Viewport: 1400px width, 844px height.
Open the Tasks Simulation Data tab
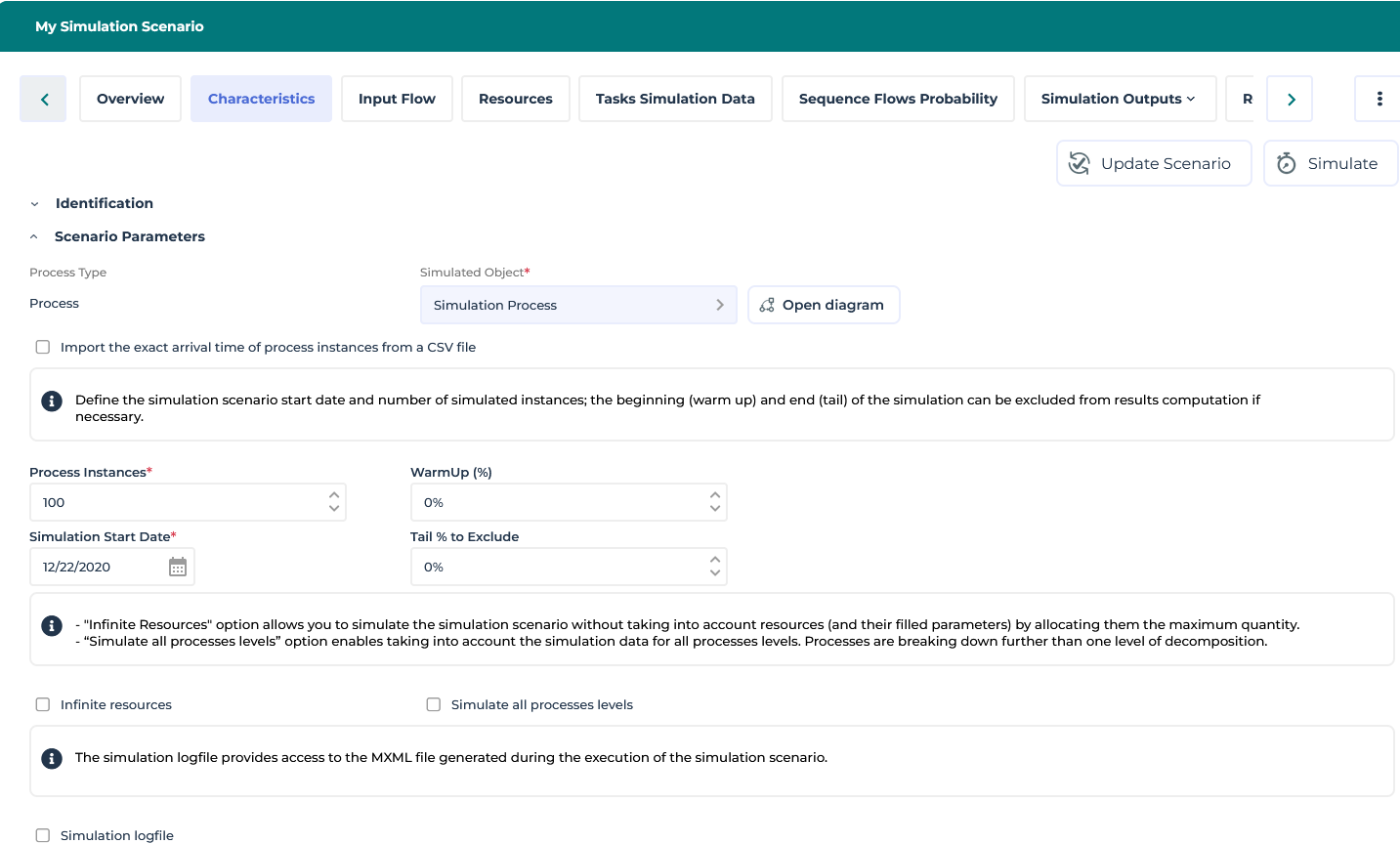pyautogui.click(x=675, y=99)
